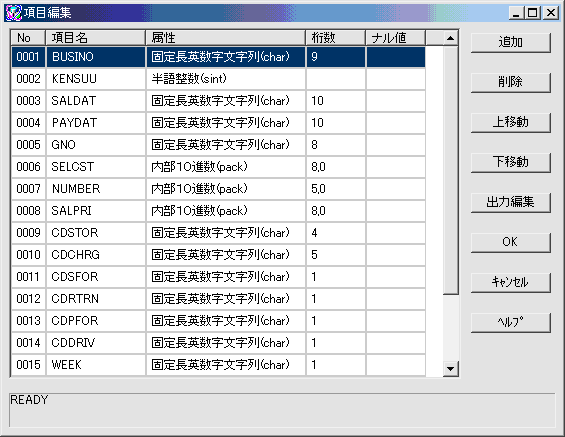This screenshot has height=437, width=565.
Task: Click the 追加 button
Action: (x=511, y=43)
